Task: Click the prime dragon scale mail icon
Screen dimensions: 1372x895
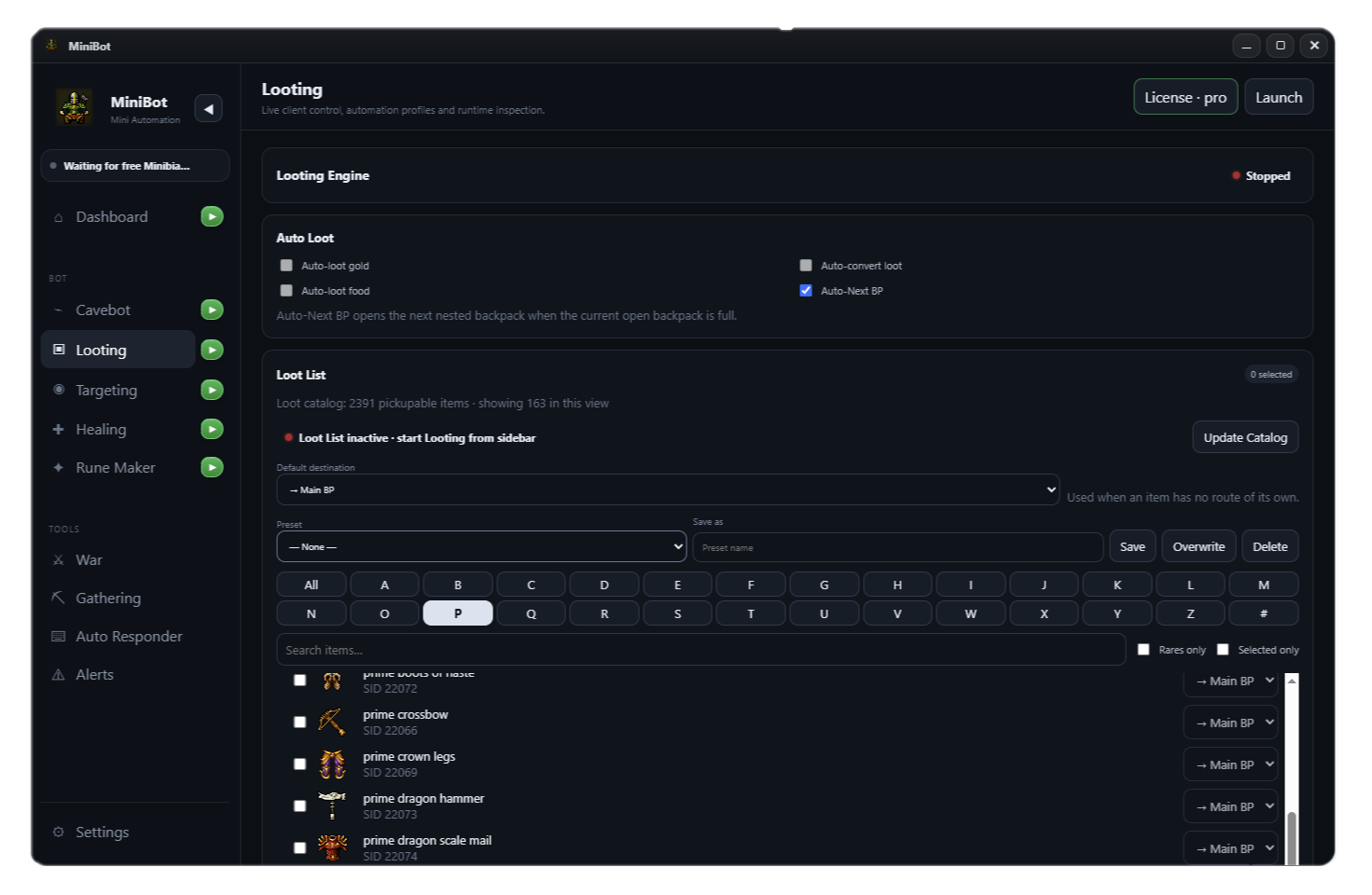Action: 332,847
